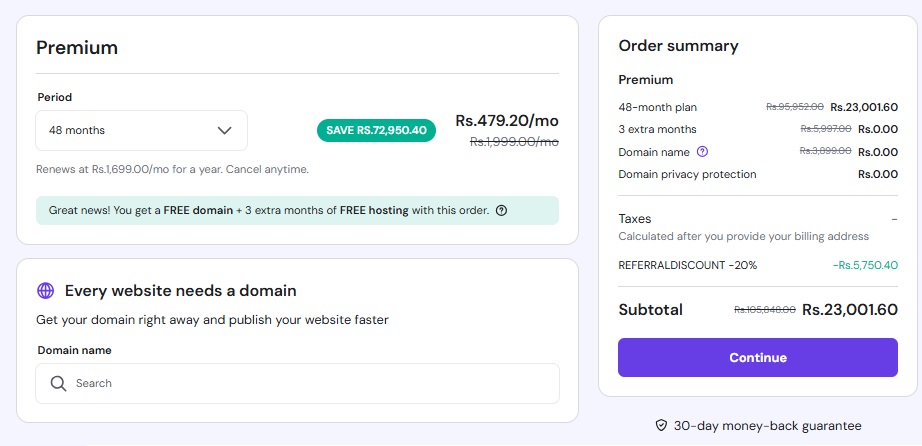Click the REFERRALDISCOUNT -20% coupon label
The width and height of the screenshot is (922, 446).
(687, 265)
